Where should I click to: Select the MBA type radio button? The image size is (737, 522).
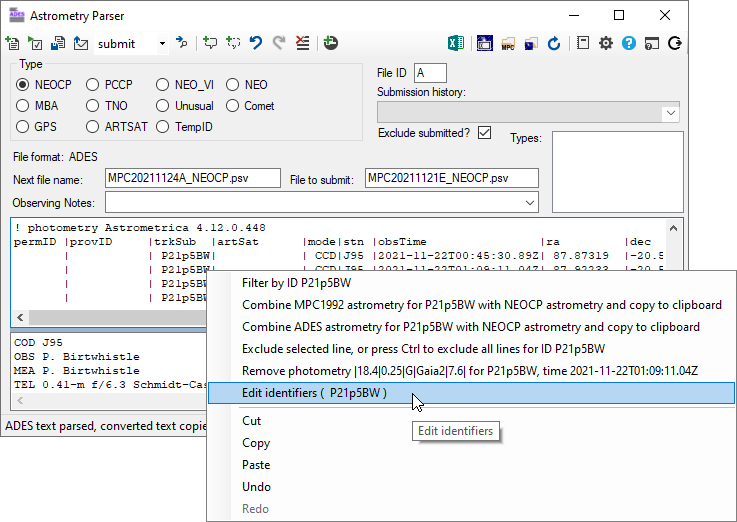22,106
